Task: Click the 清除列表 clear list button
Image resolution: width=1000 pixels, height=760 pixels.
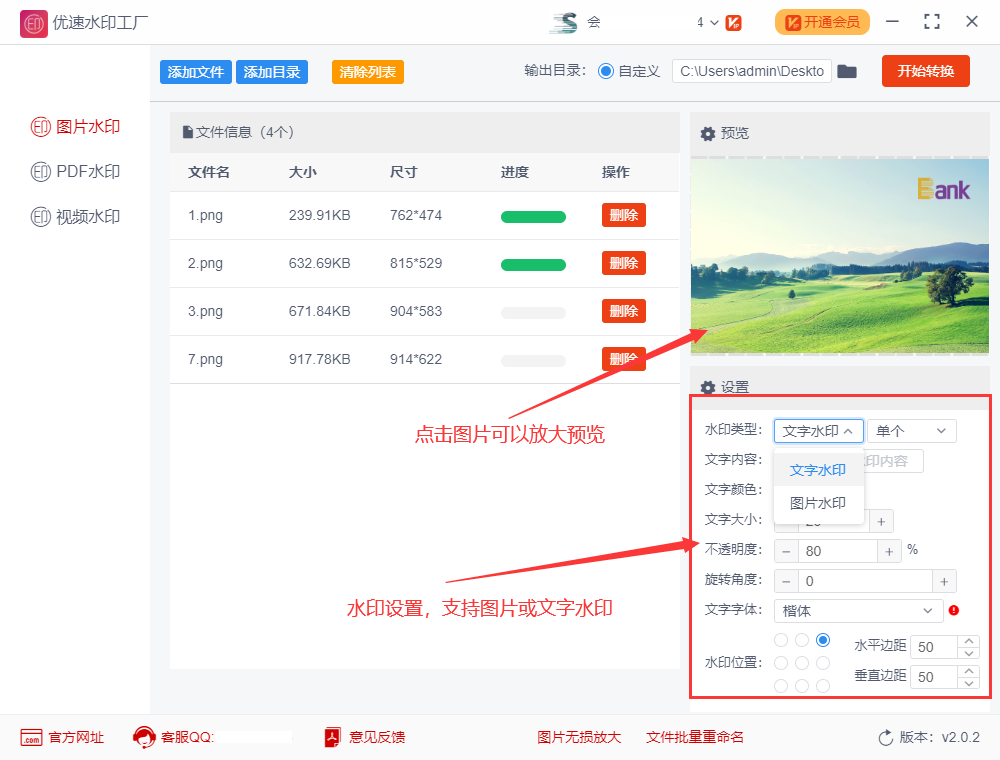Action: tap(367, 72)
